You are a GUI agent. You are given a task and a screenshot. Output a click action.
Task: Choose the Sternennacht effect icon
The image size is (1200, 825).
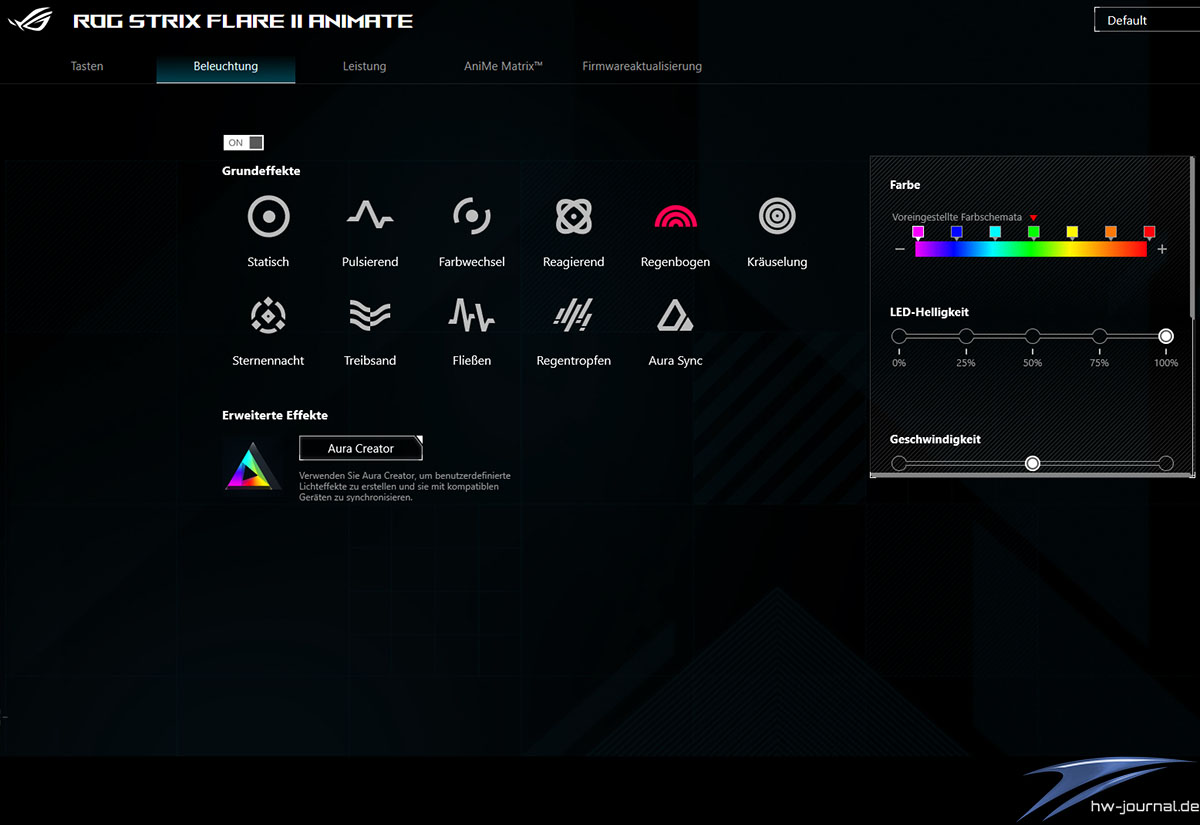[268, 315]
